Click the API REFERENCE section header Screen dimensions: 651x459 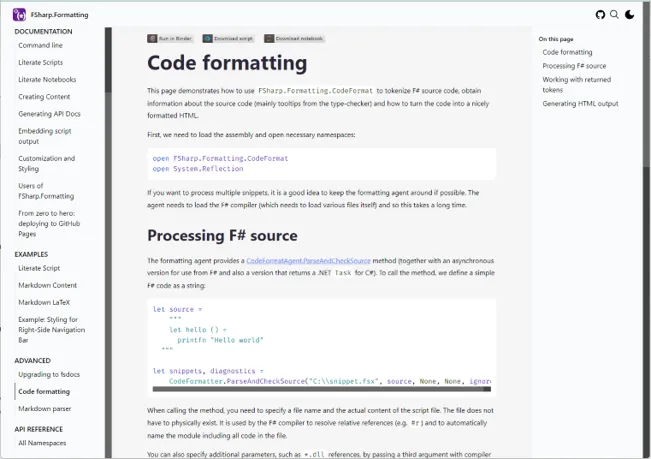click(x=39, y=429)
